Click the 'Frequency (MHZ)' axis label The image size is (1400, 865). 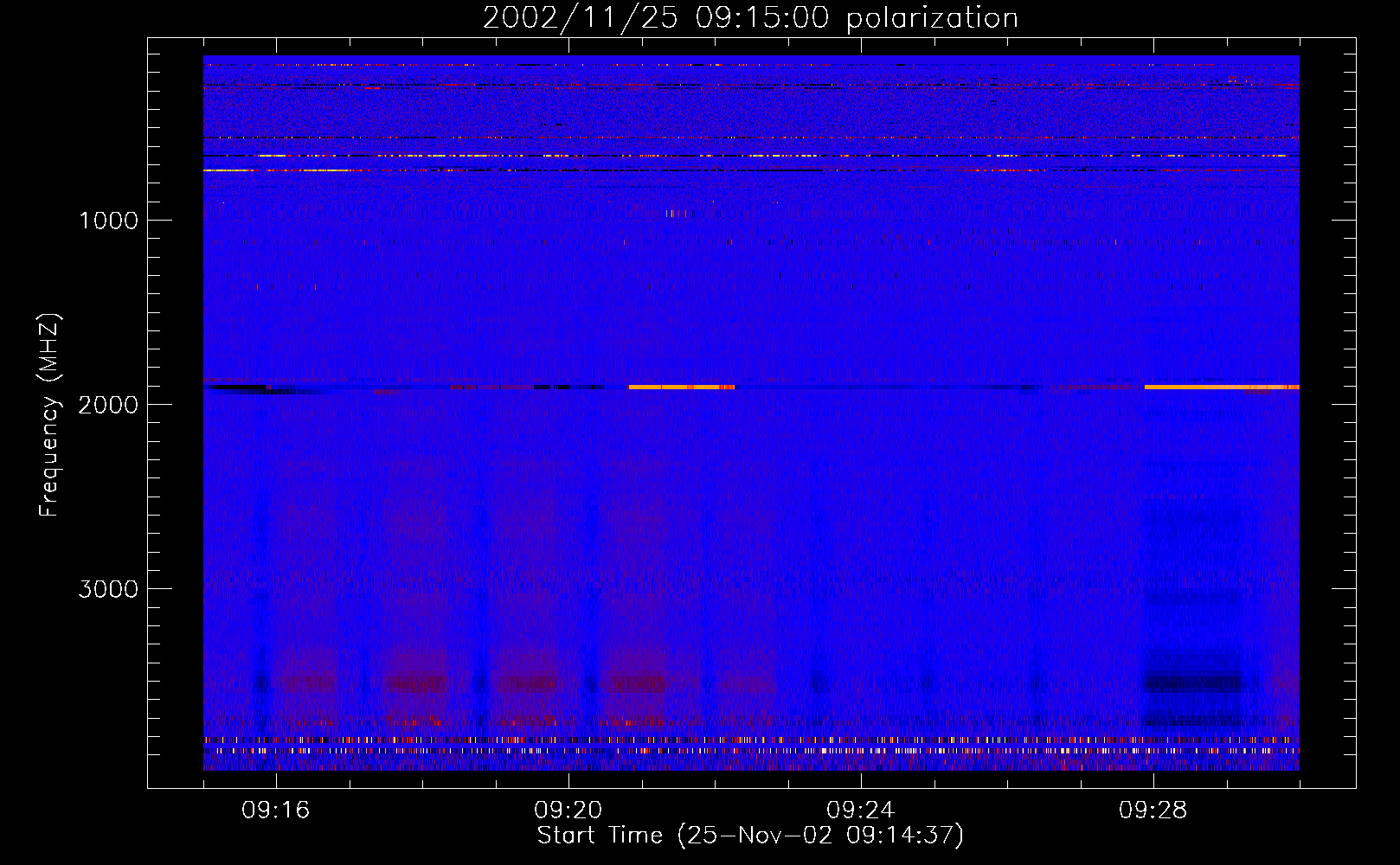(x=49, y=415)
